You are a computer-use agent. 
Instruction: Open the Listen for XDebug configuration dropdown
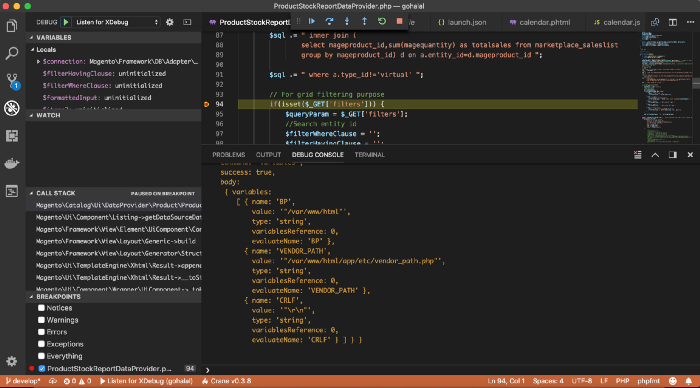point(117,22)
